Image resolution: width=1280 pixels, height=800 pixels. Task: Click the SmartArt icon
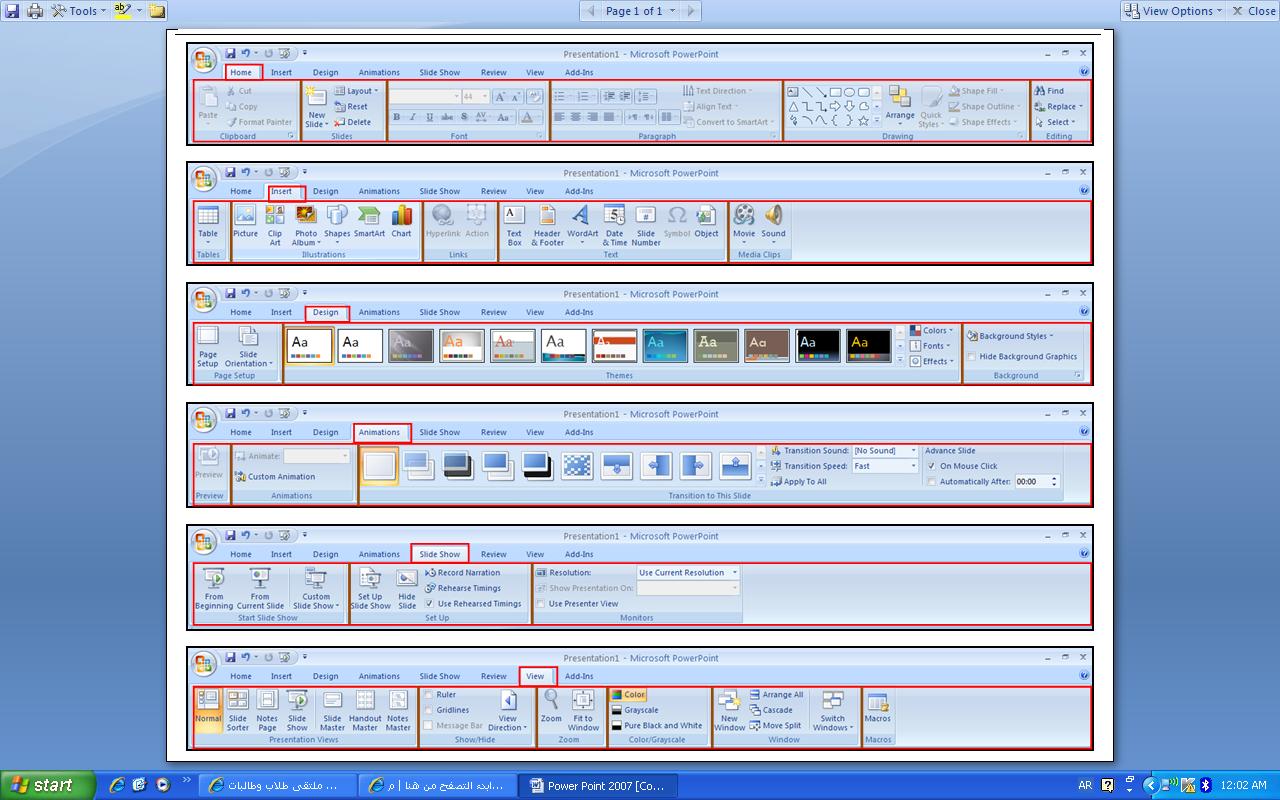[x=369, y=215]
